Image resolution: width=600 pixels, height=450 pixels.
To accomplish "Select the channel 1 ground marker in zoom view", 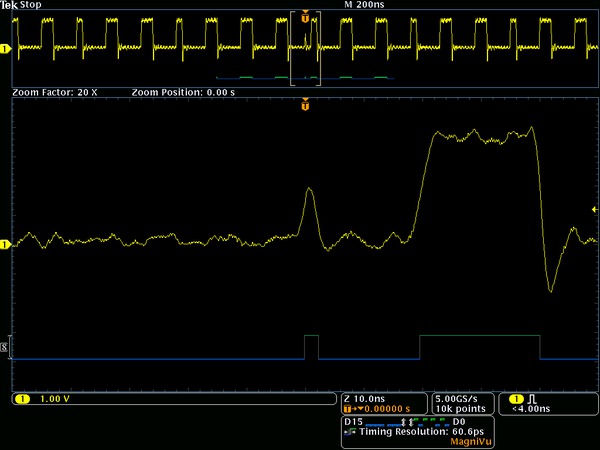I will pos(5,244).
